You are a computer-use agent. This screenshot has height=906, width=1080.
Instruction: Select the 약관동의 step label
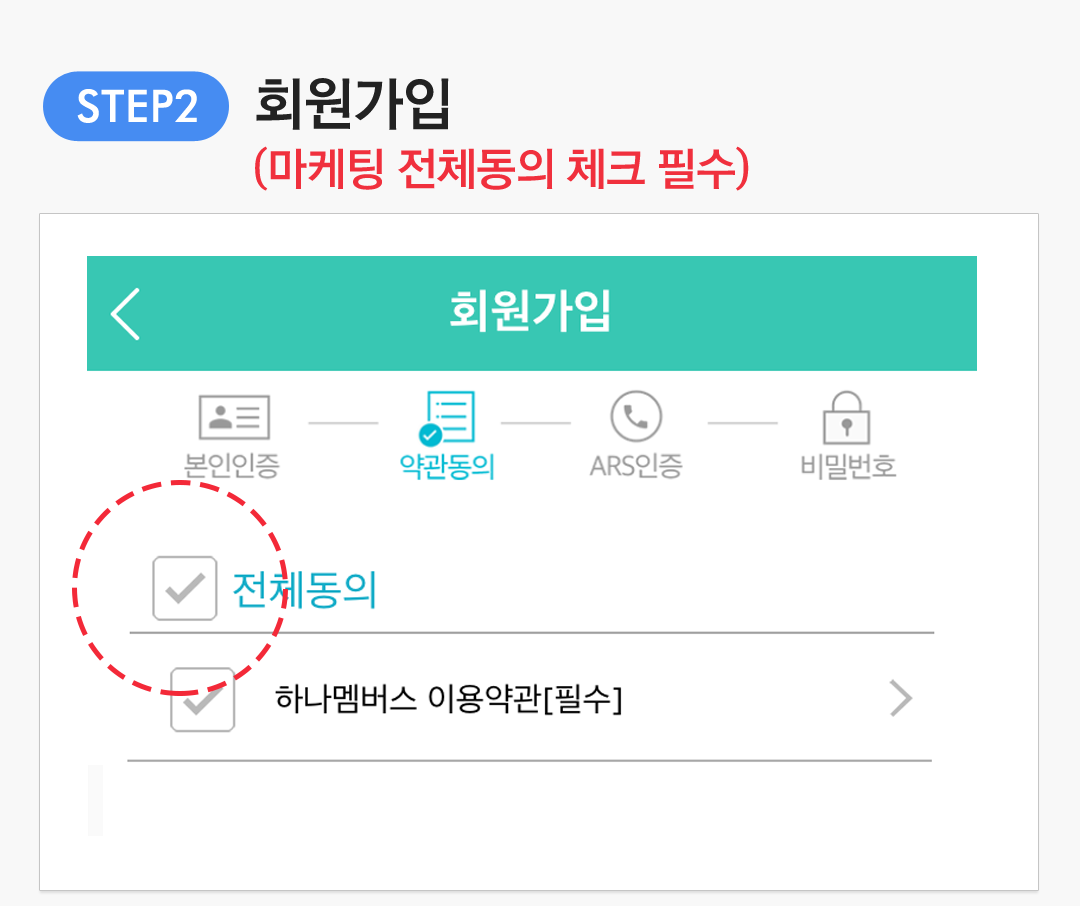click(x=447, y=466)
